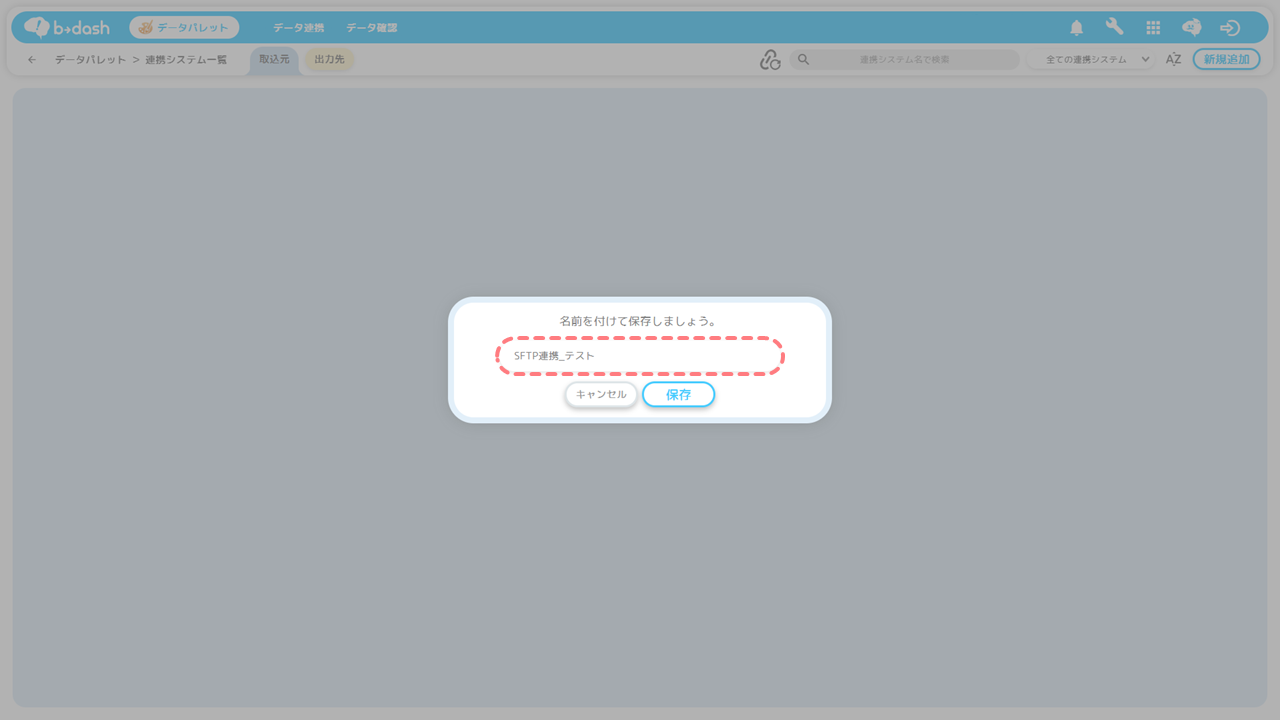The height and width of the screenshot is (720, 1280).
Task: Click the chat support mascot icon
Action: pyautogui.click(x=1191, y=28)
